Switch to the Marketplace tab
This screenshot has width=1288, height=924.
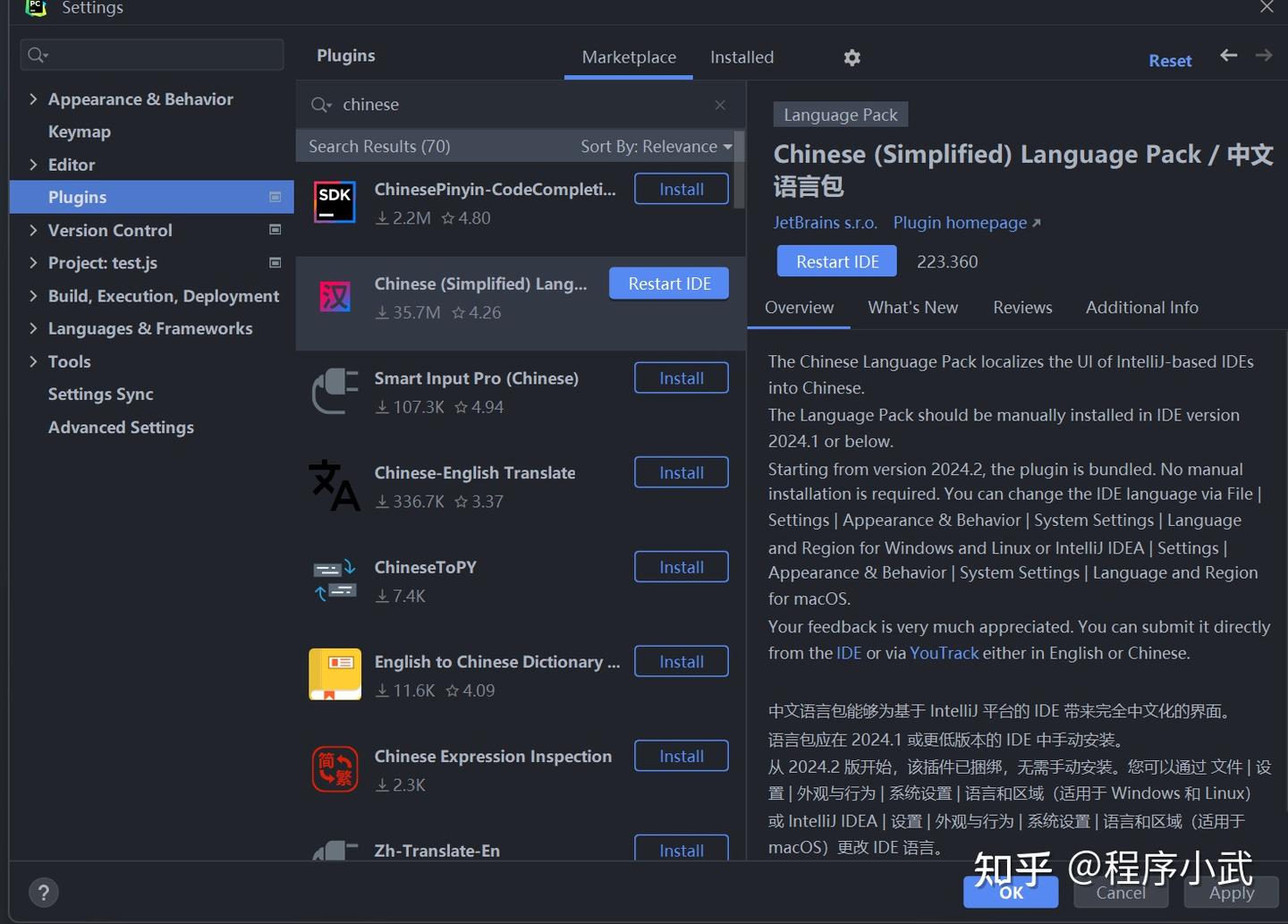click(x=629, y=57)
